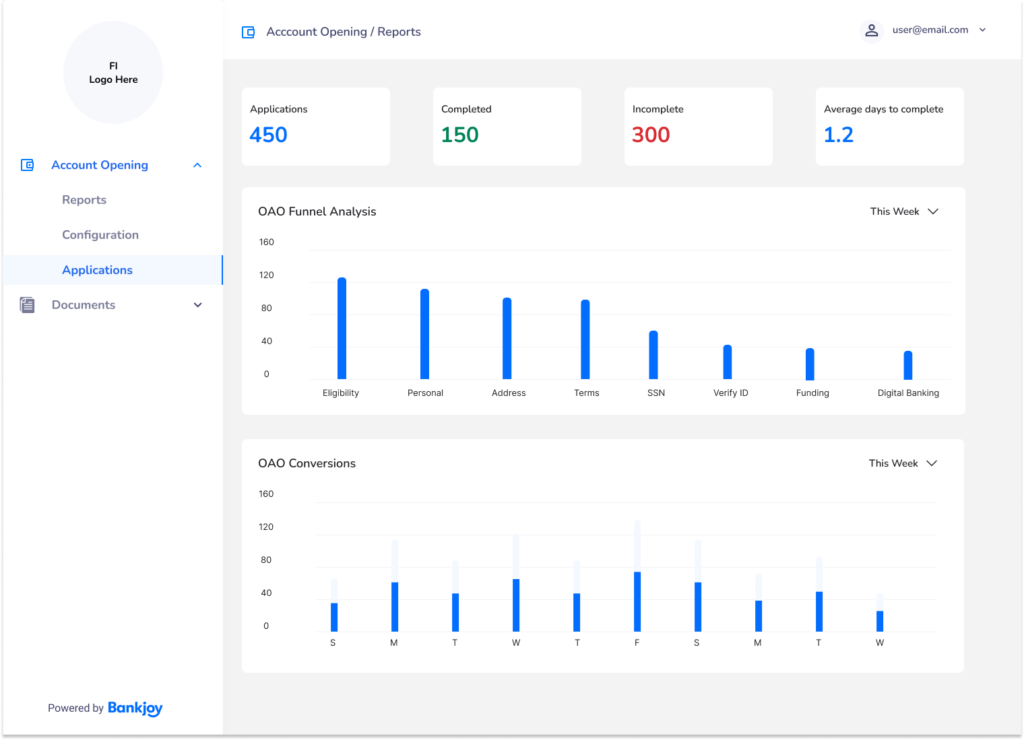1024x740 pixels.
Task: Click the Completed 150 stat card
Action: pyautogui.click(x=507, y=126)
